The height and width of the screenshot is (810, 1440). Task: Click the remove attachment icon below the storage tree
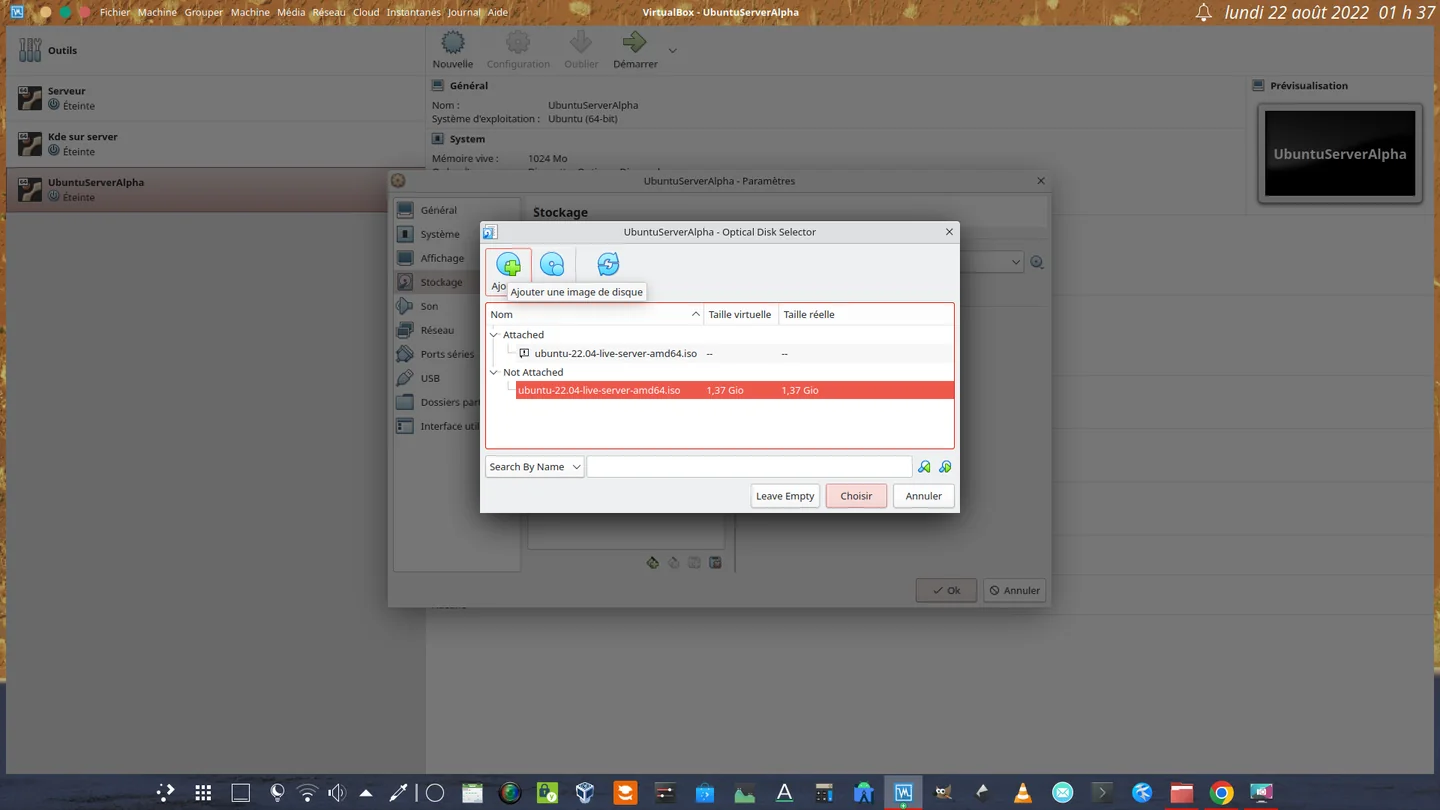[715, 563]
